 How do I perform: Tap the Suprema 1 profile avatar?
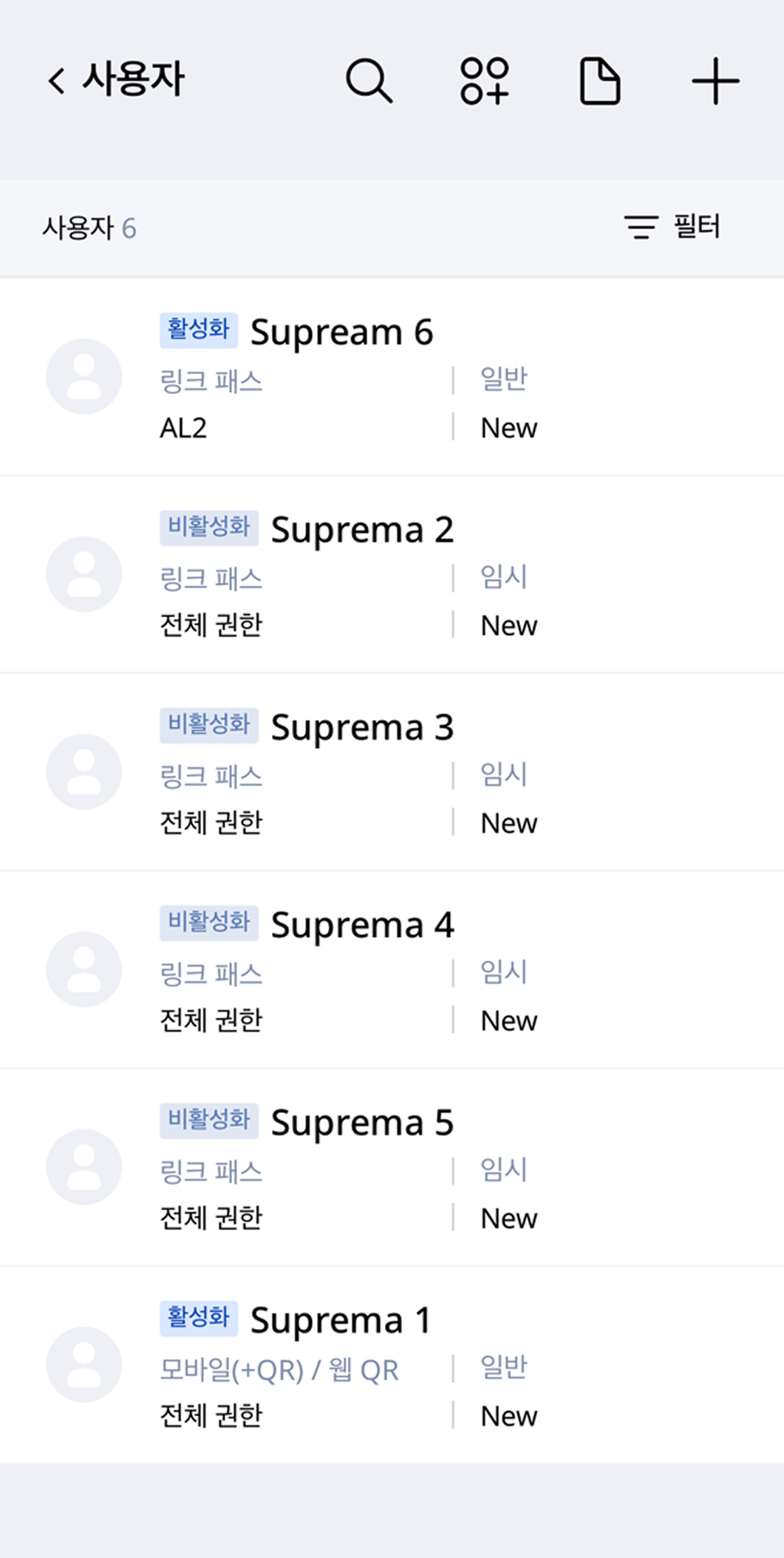pos(84,1364)
